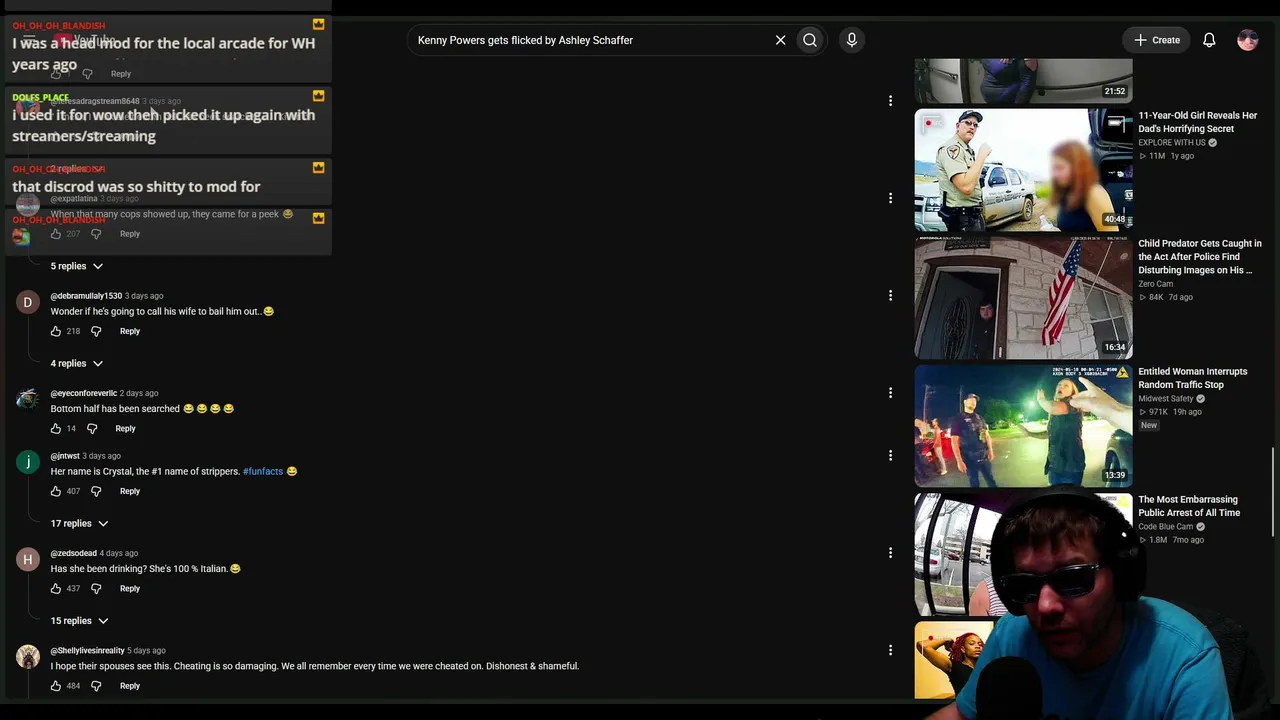Open the Entitled Woman traffic stop thumbnail
1280x720 pixels.
[x=1023, y=426]
